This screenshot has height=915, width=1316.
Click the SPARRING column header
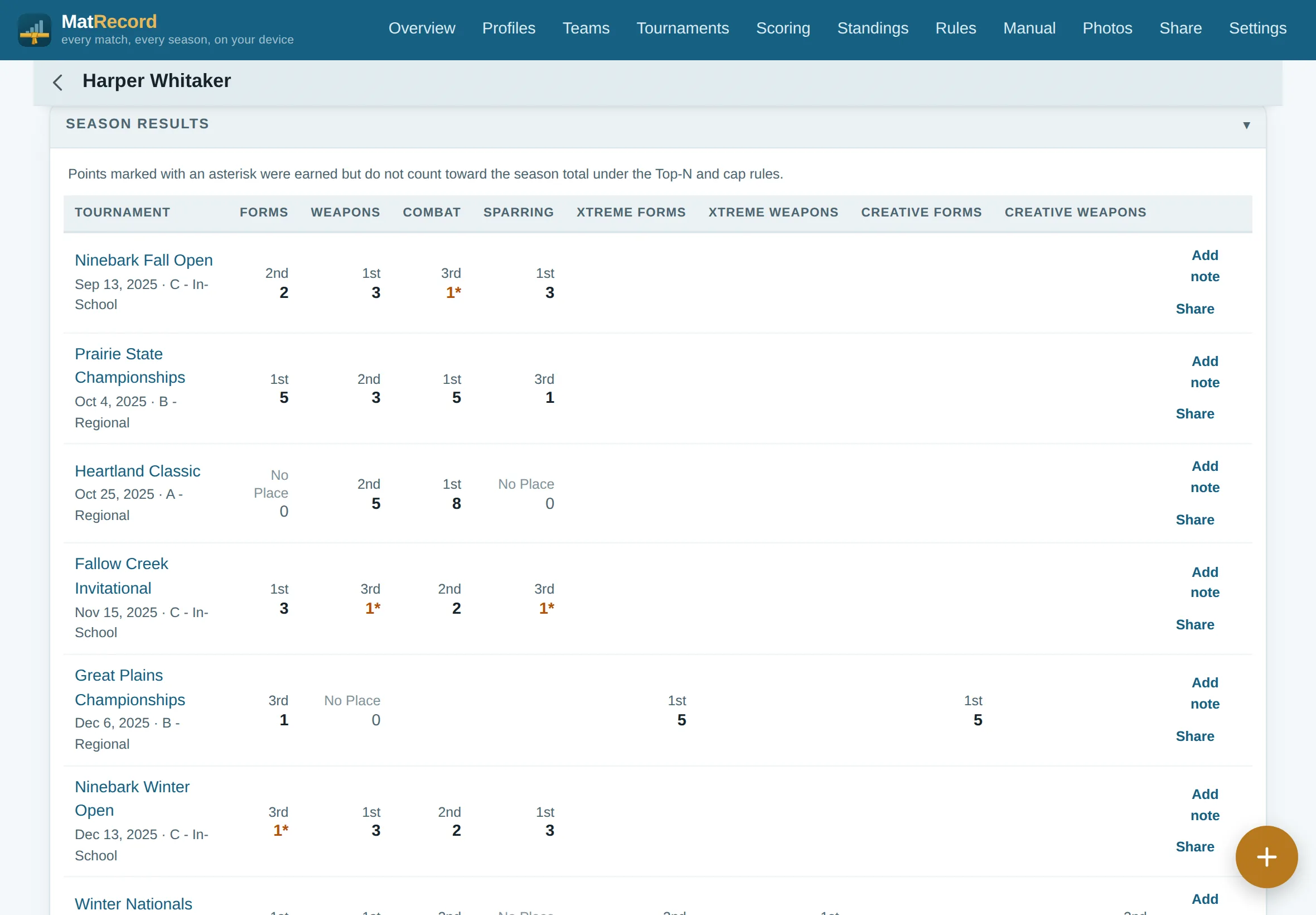click(518, 212)
